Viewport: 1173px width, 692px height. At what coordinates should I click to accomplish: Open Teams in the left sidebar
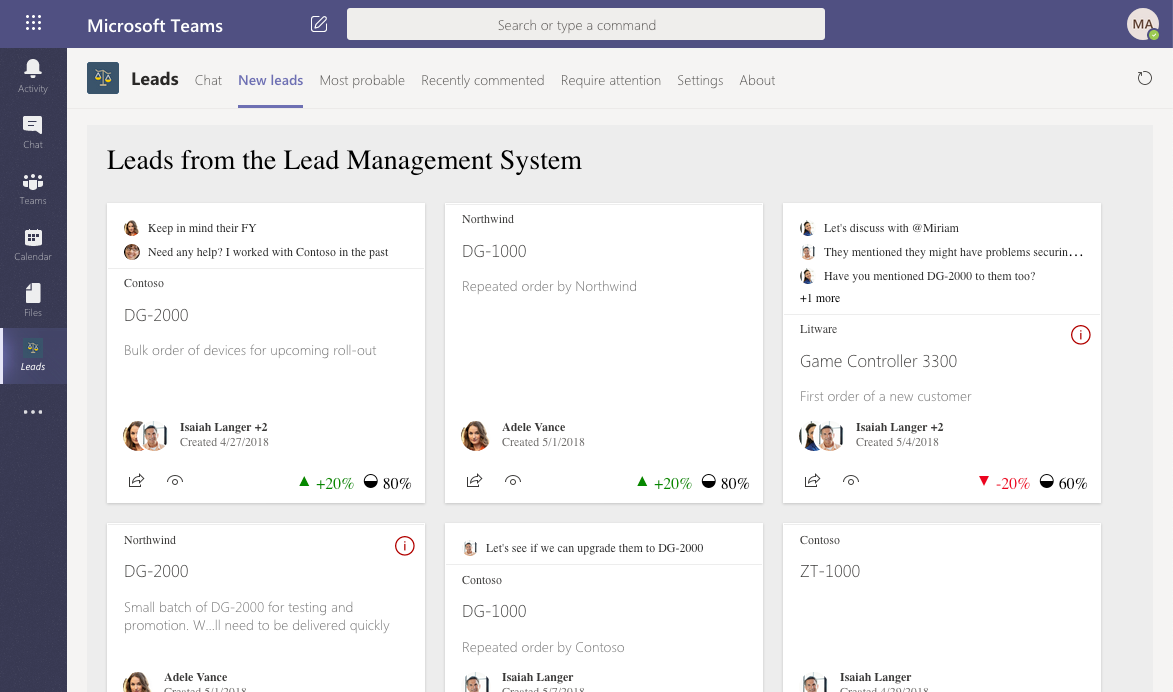33,189
